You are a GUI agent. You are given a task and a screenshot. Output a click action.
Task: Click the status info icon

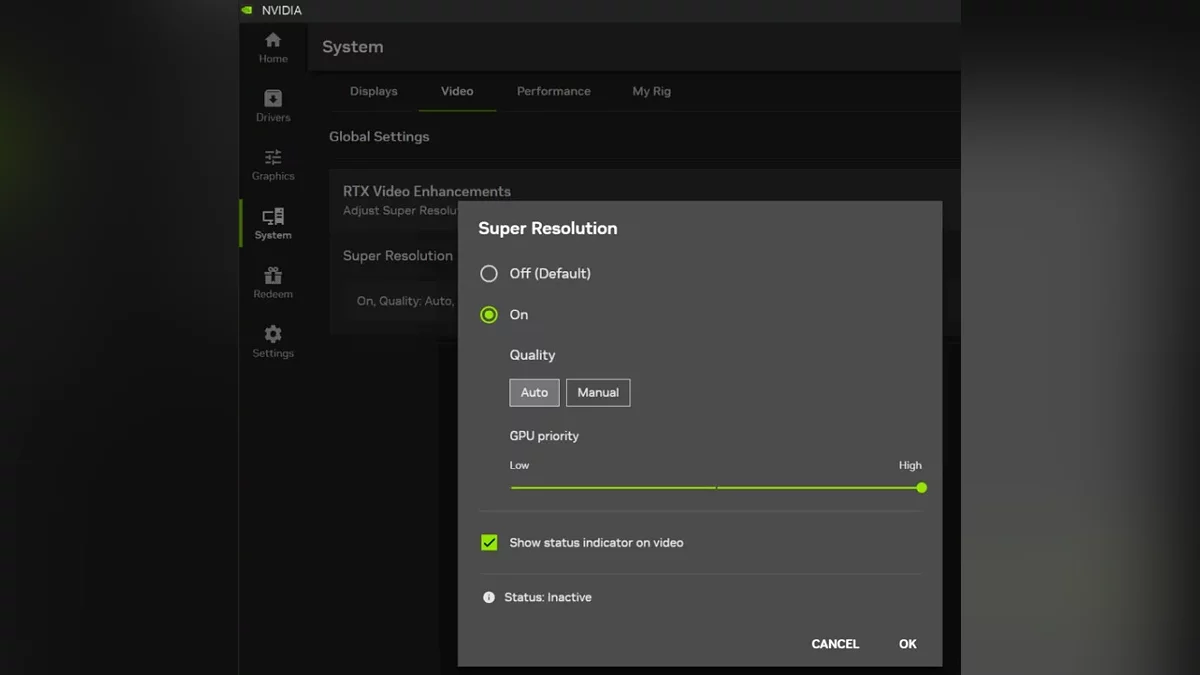tap(489, 597)
